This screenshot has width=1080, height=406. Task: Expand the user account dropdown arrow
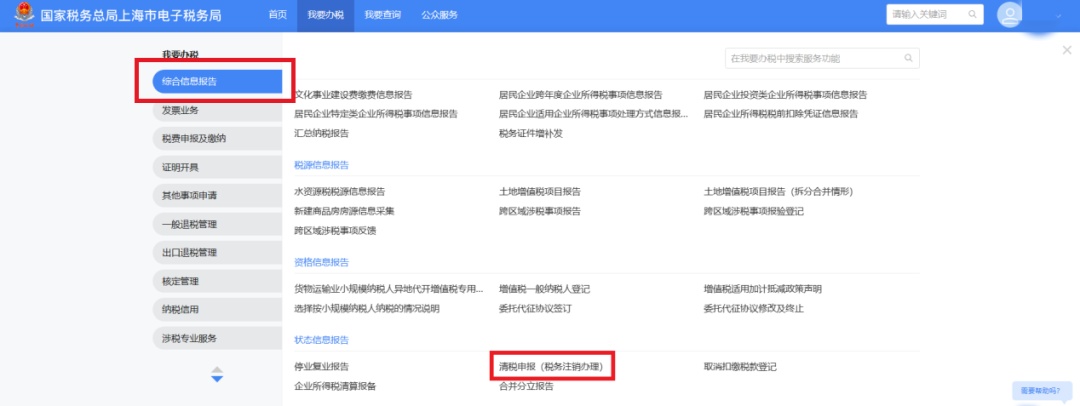point(1058,16)
